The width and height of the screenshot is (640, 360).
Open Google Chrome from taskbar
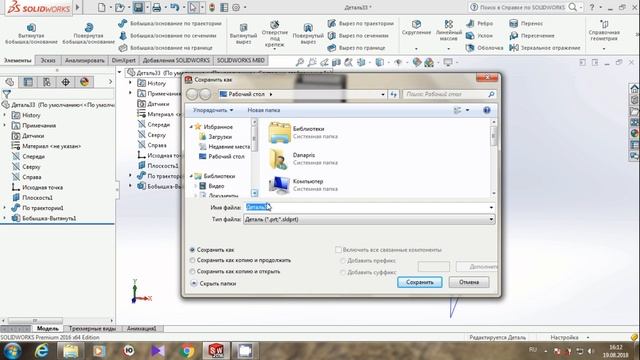[187, 351]
